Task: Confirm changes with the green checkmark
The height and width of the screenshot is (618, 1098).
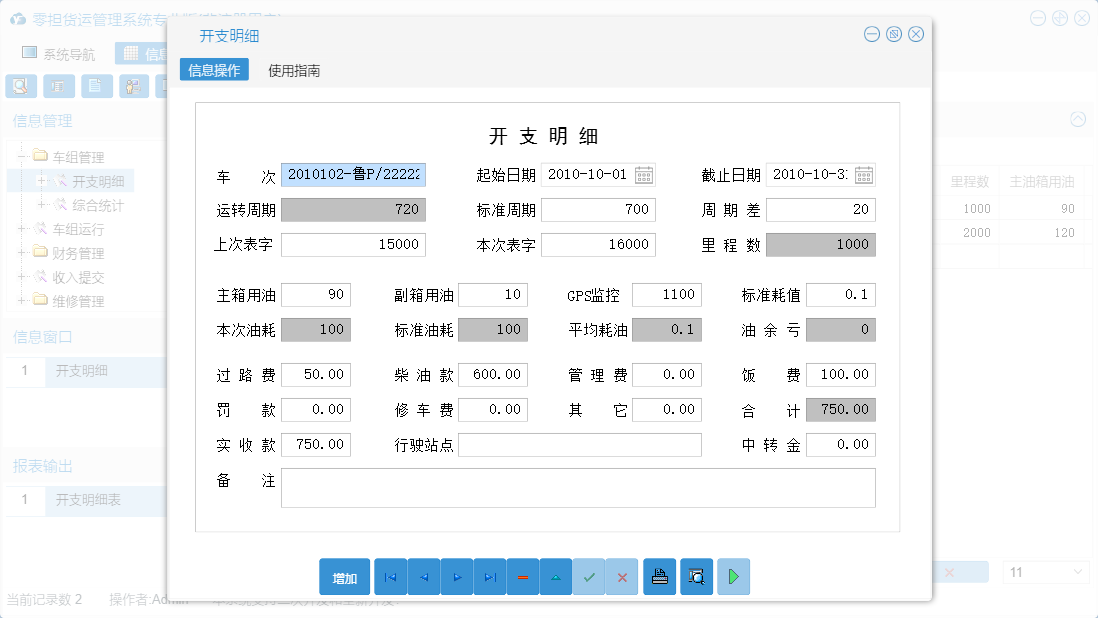Action: tap(589, 577)
